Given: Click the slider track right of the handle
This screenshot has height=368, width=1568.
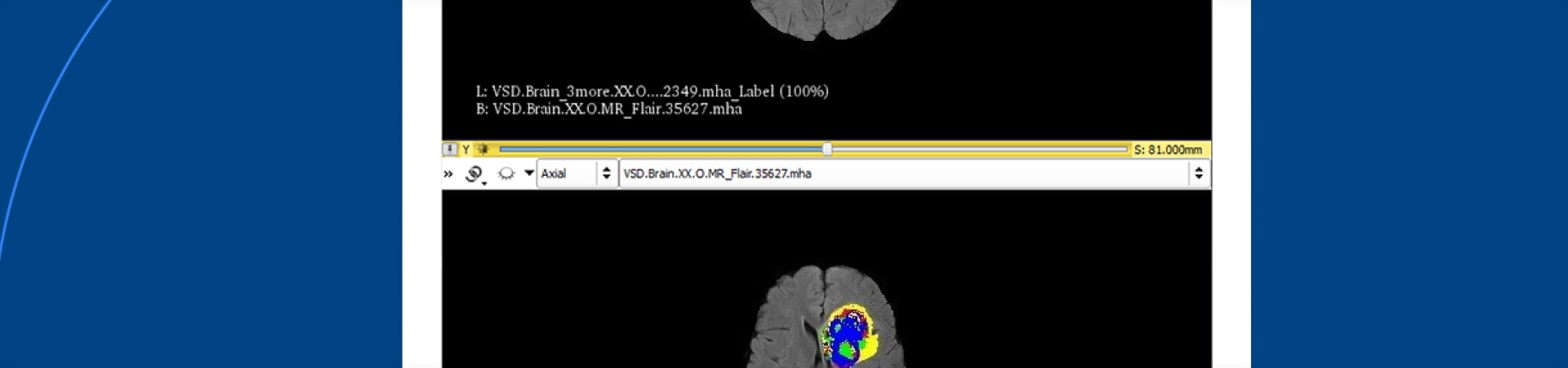Looking at the screenshot, I should (980, 150).
